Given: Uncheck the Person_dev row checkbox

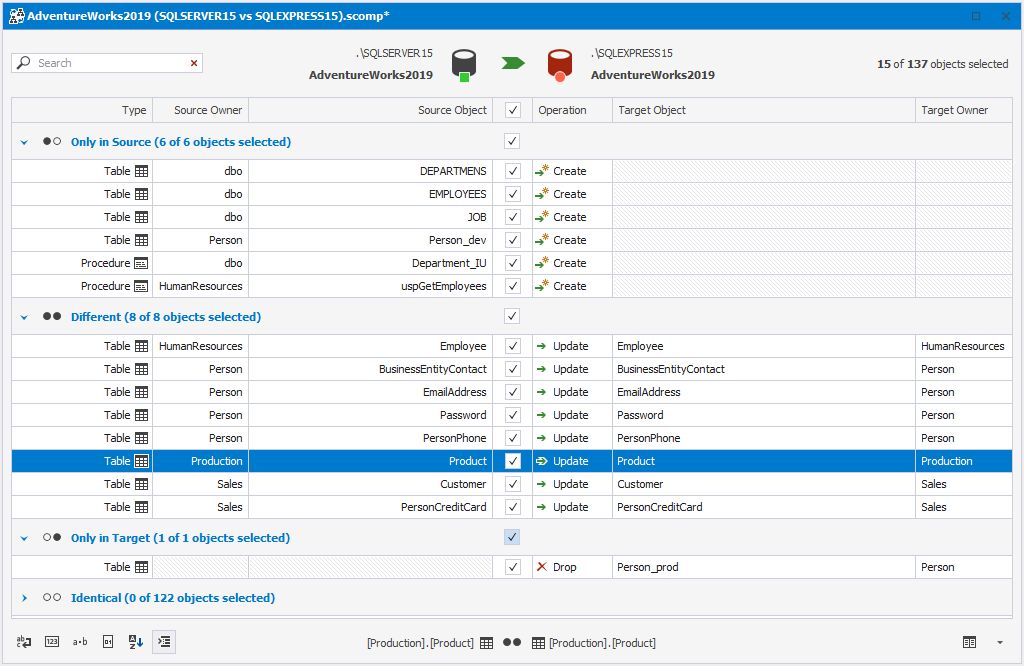Looking at the screenshot, I should 513,240.
